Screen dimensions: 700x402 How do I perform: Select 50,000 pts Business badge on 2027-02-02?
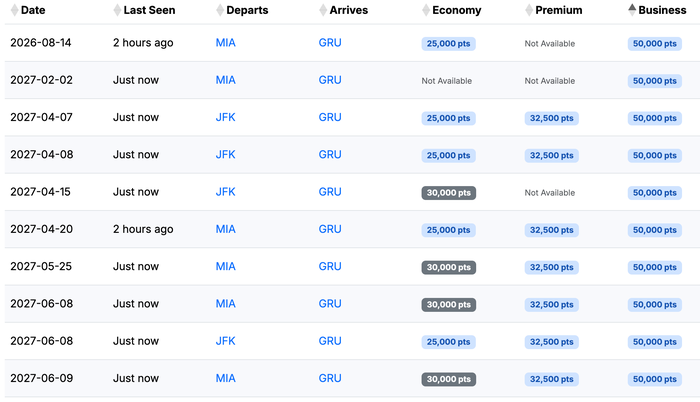[654, 81]
